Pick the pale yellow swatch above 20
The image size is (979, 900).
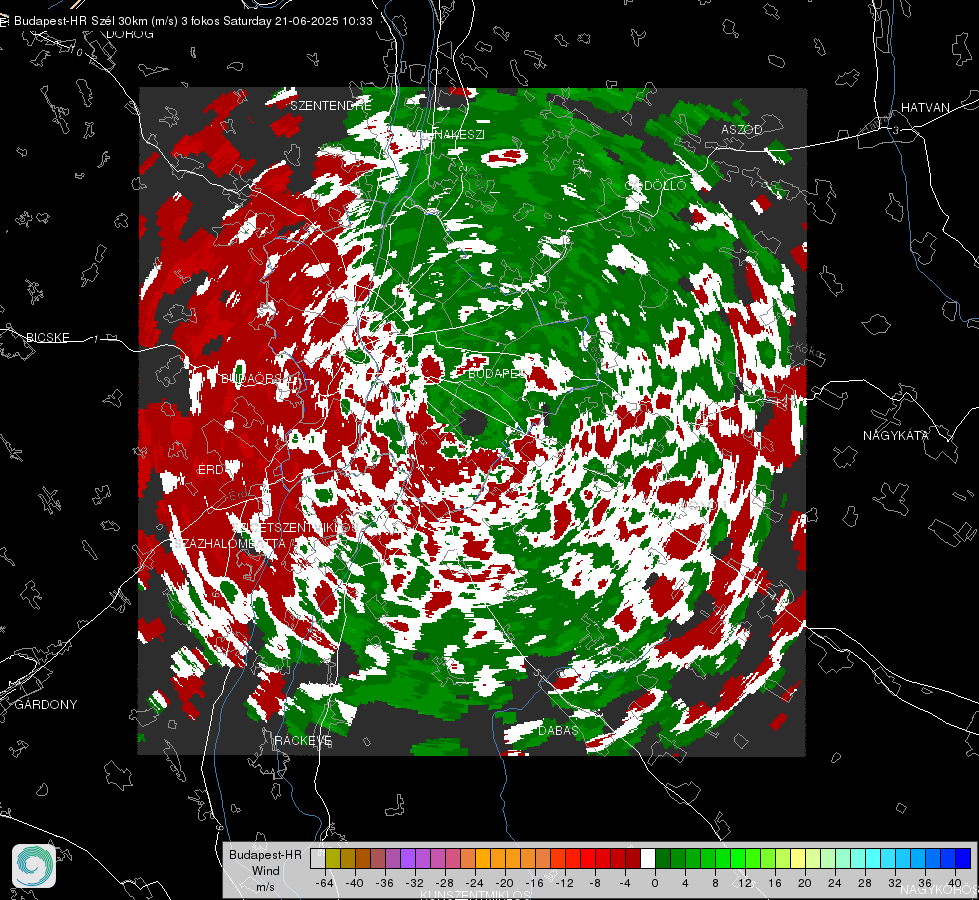click(x=798, y=858)
